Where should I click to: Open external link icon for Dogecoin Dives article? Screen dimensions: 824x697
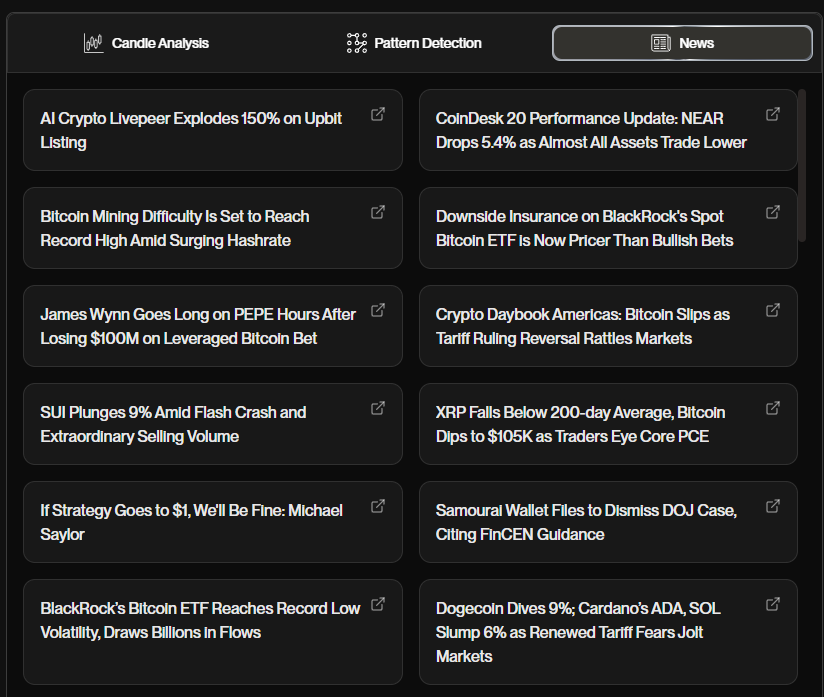(x=772, y=604)
